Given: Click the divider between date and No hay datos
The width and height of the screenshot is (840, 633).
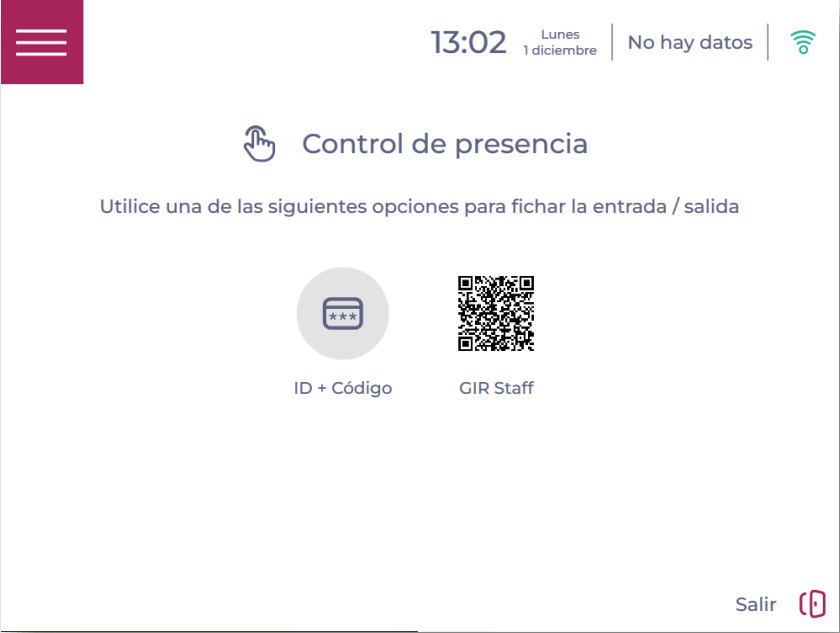Looking at the screenshot, I should tap(612, 42).
